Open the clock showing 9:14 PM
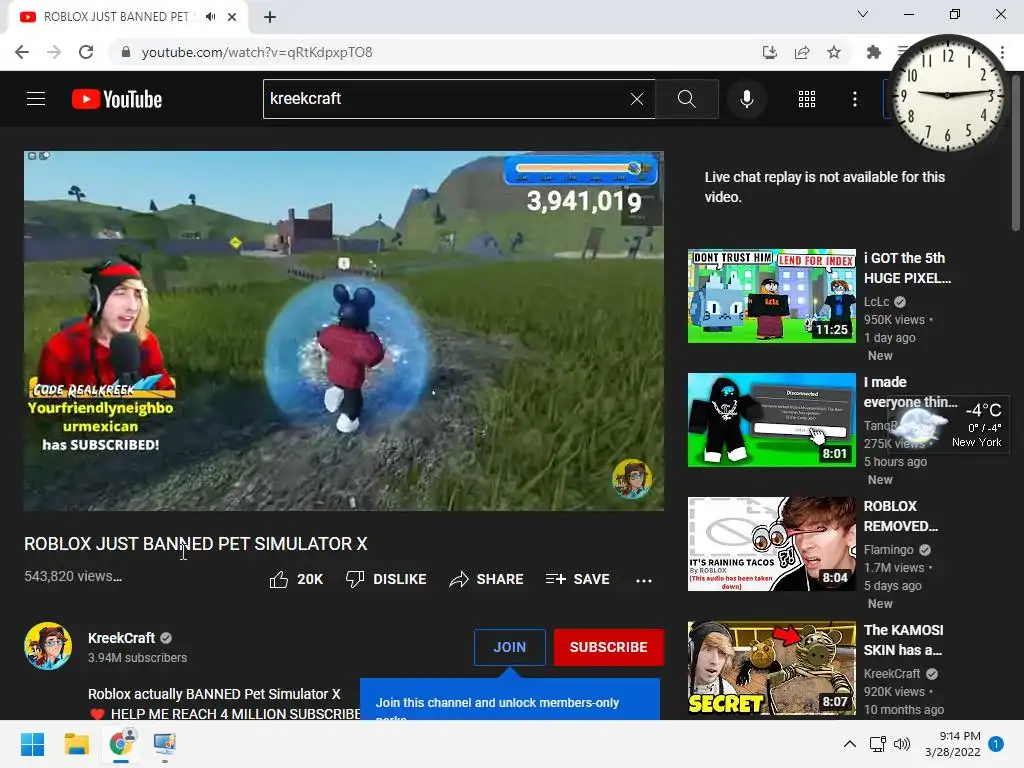The image size is (1024, 768). (x=953, y=744)
